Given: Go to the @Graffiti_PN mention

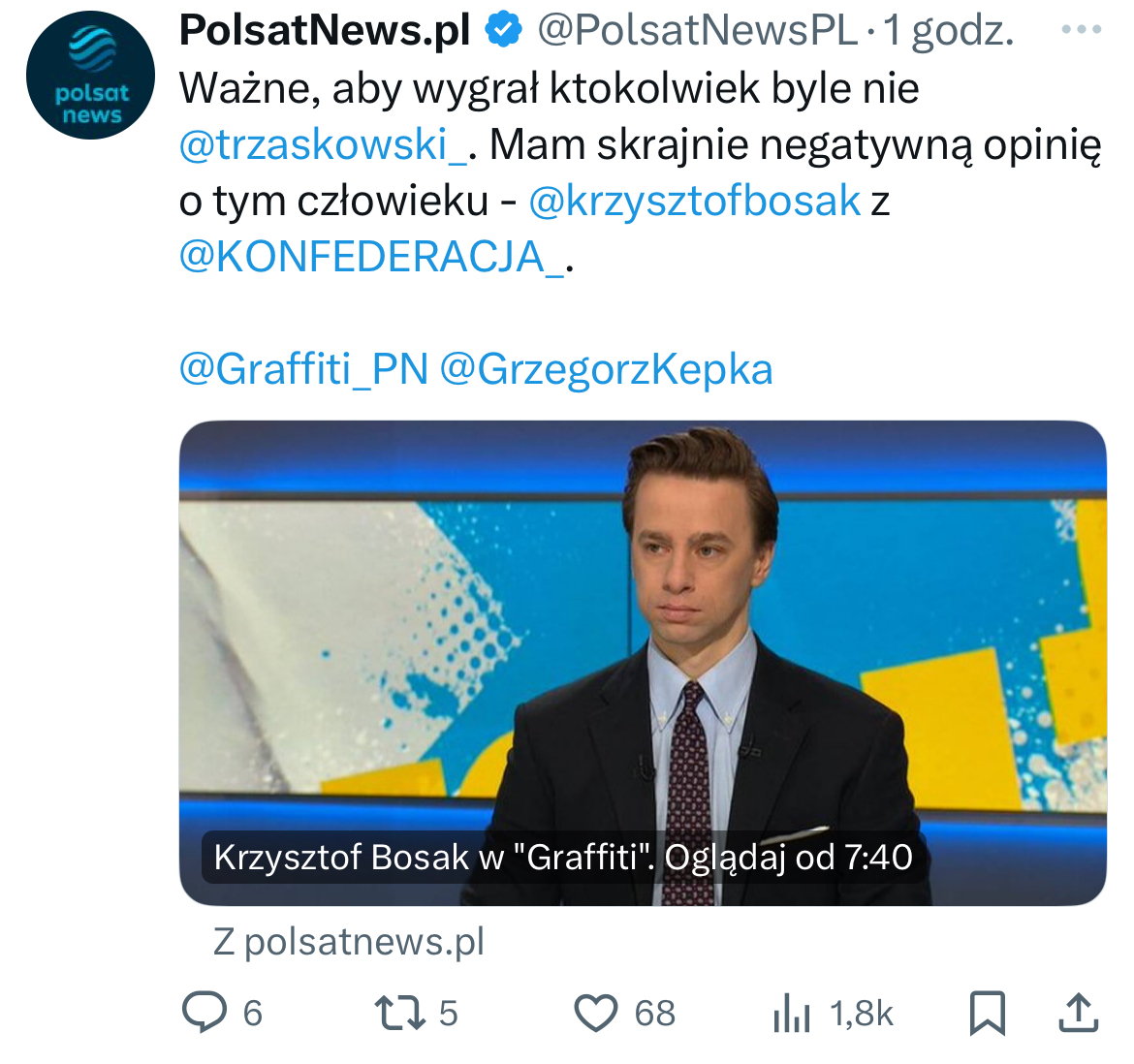Looking at the screenshot, I should (303, 369).
